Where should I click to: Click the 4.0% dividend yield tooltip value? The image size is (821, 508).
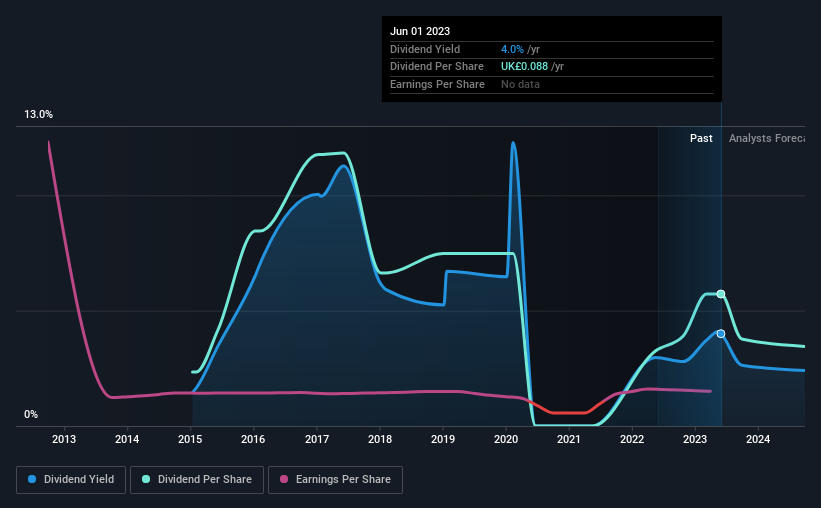(512, 49)
